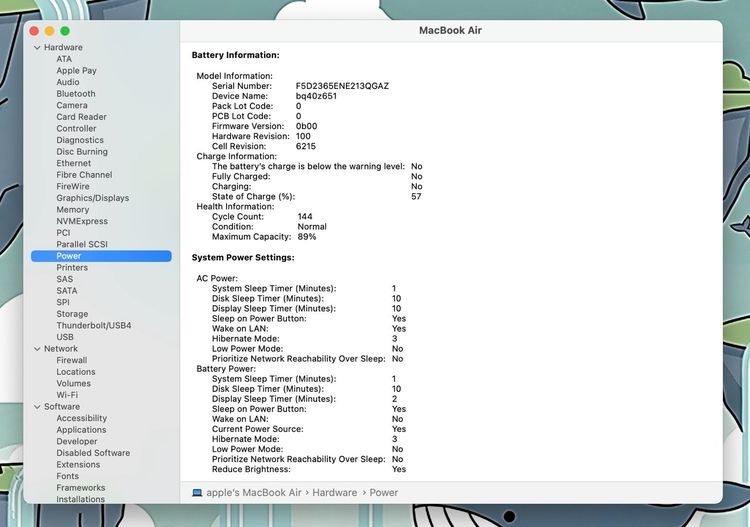Open Installations in the sidebar
The height and width of the screenshot is (527, 750).
80,499
